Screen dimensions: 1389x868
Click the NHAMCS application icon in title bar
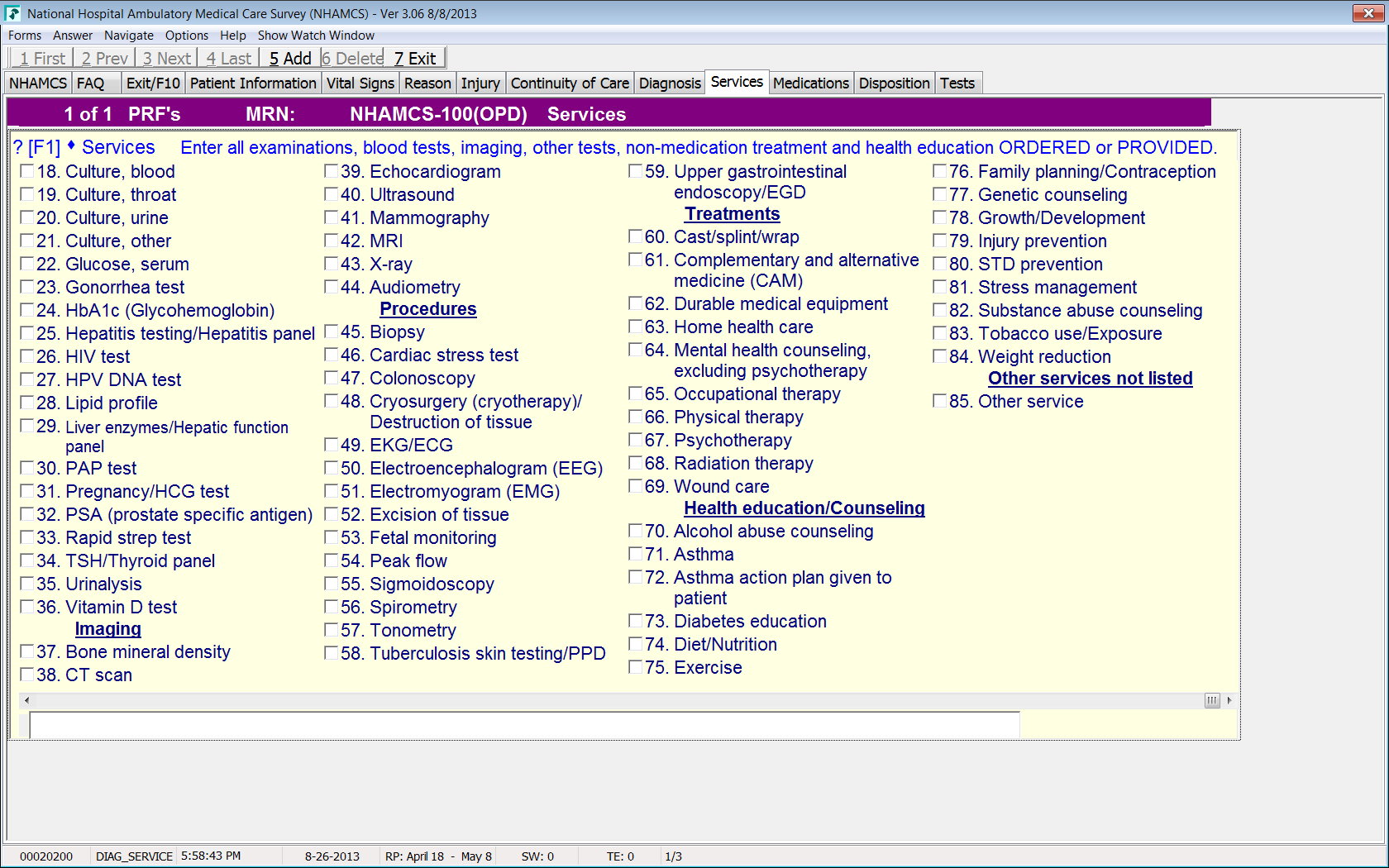pyautogui.click(x=12, y=13)
